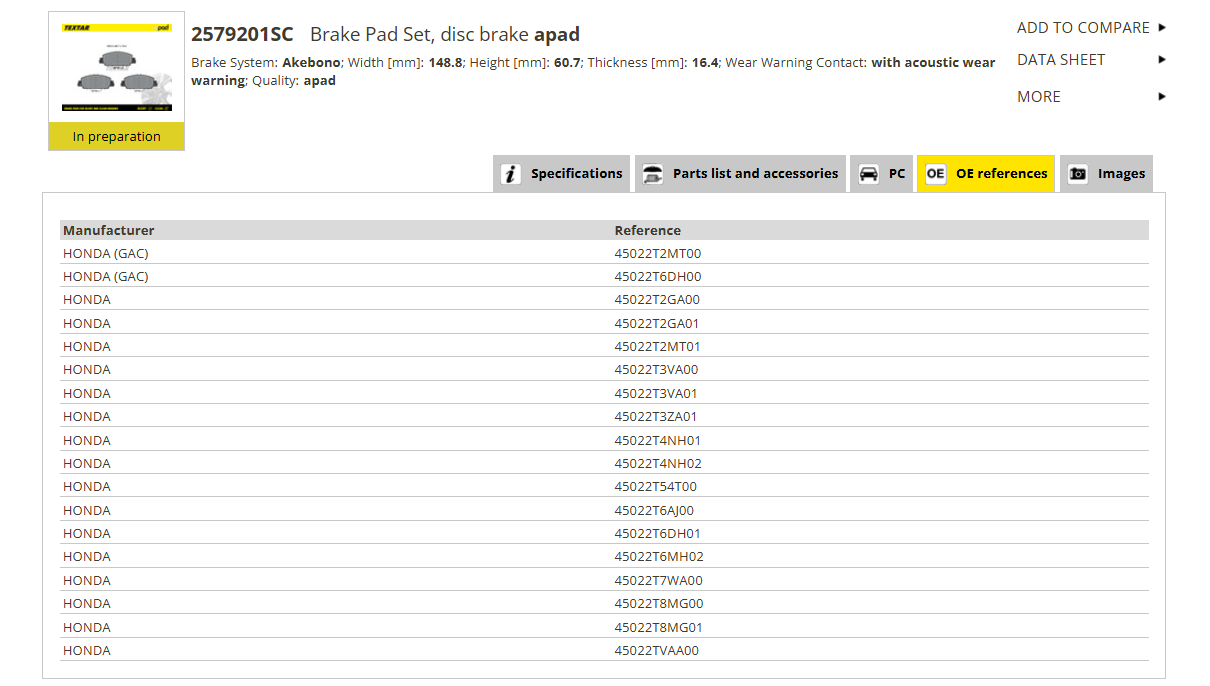Click the Images camera icon
Screen dimensions: 1210x686
[1077, 174]
